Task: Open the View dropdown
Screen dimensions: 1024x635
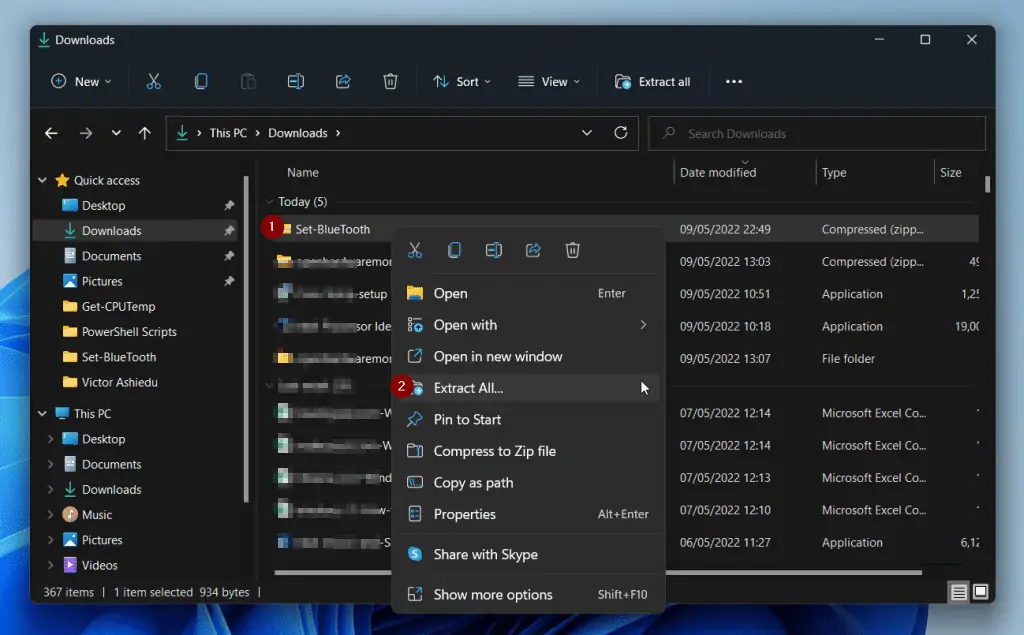Action: pyautogui.click(x=549, y=81)
